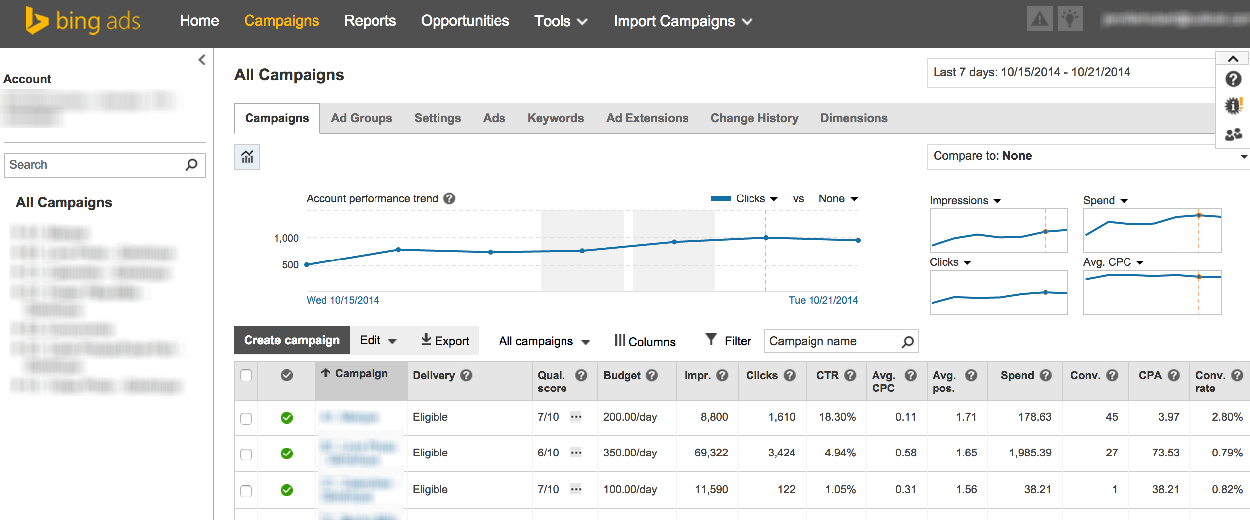This screenshot has height=520, width=1250.
Task: Click Delivery column help icon
Action: point(467,376)
